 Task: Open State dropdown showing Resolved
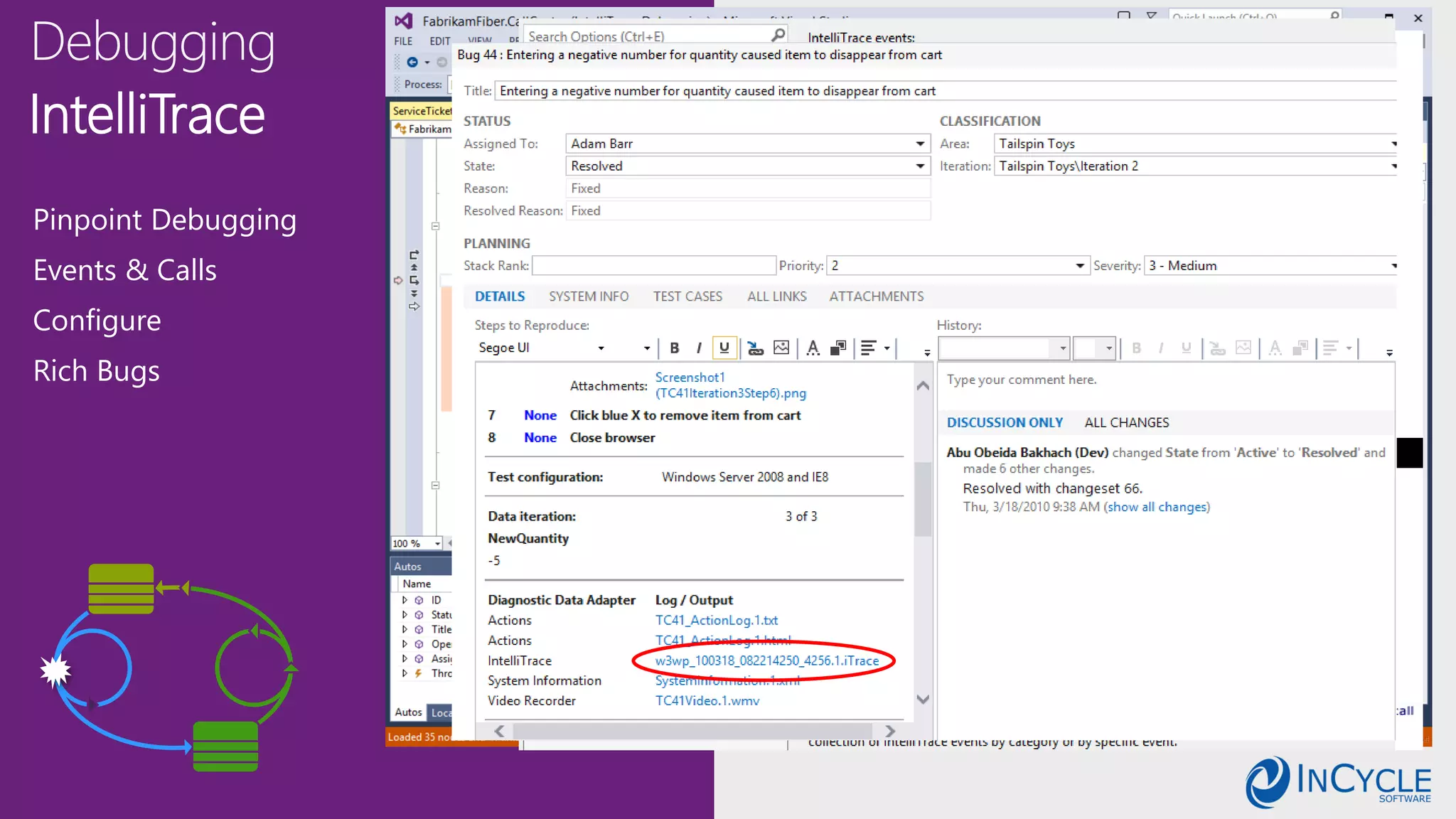(x=920, y=166)
